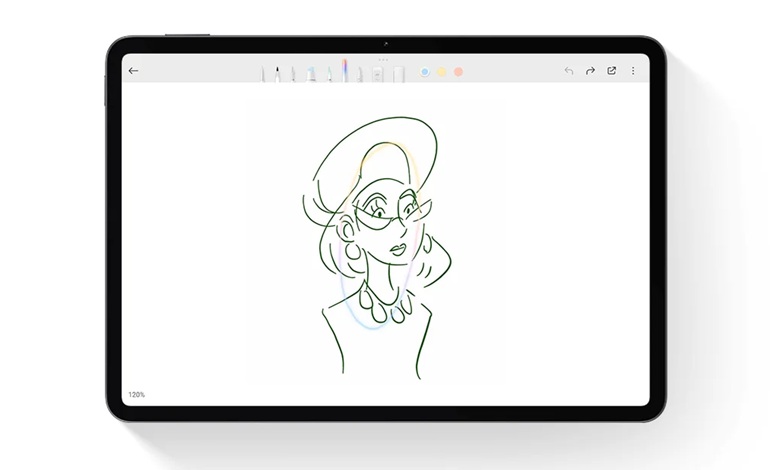
Task: Select the first pen tool in toolbar
Action: tap(265, 73)
